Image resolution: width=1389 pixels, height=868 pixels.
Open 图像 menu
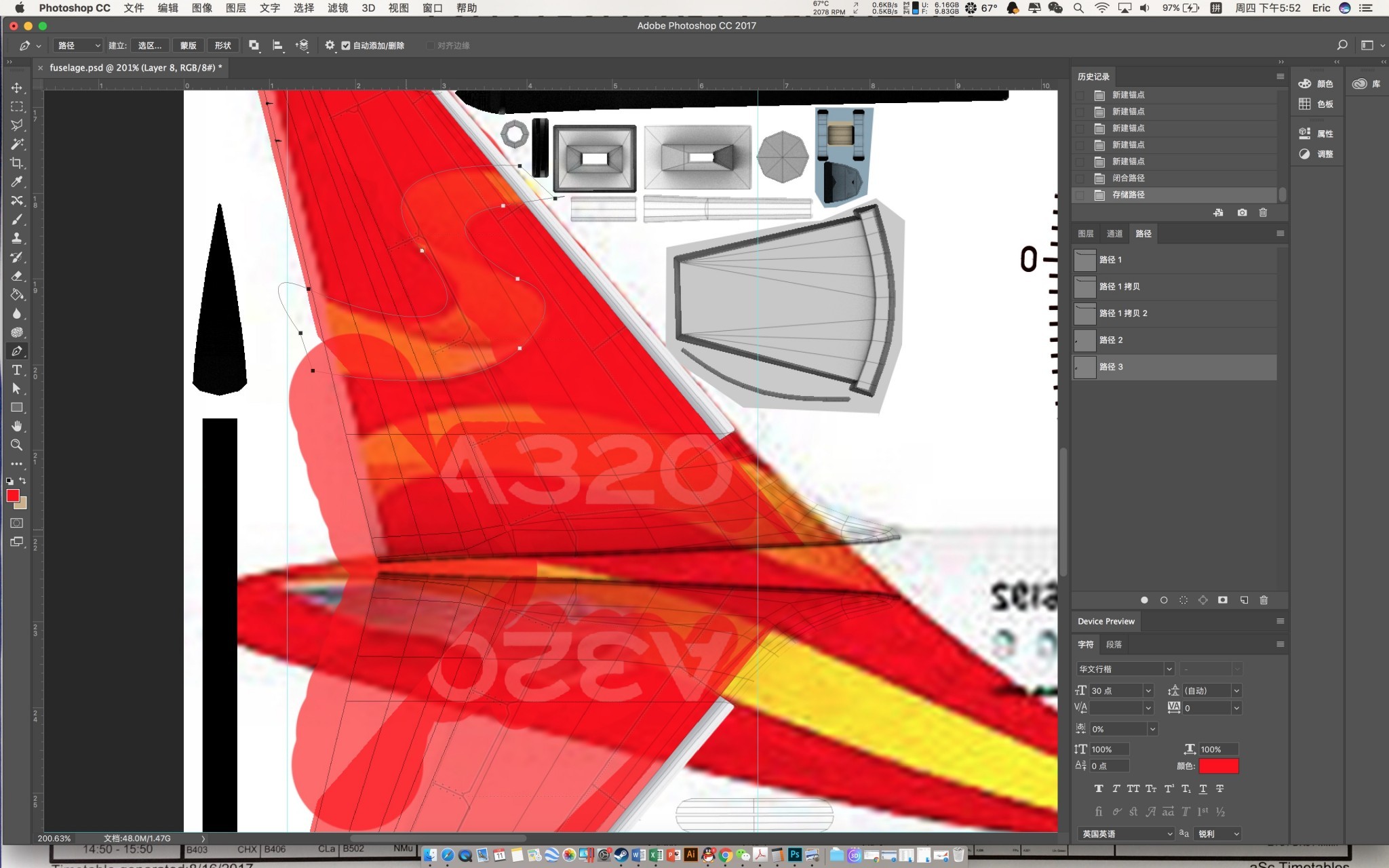coord(202,8)
